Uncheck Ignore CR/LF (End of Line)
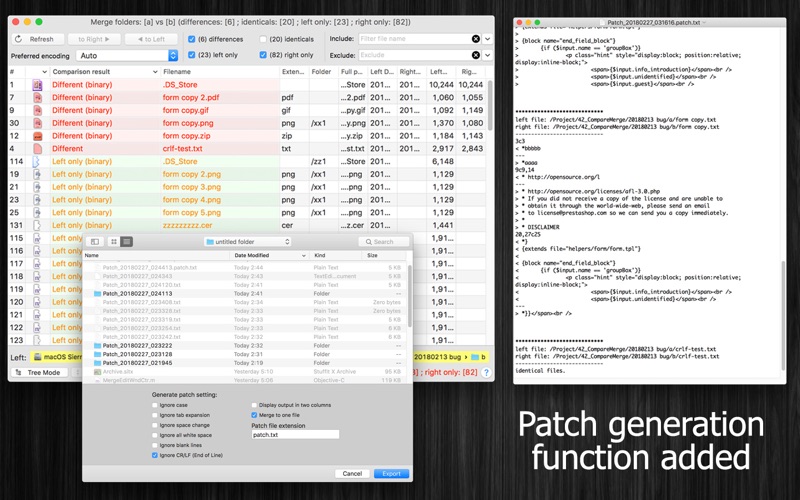The width and height of the screenshot is (800, 500). 155,455
